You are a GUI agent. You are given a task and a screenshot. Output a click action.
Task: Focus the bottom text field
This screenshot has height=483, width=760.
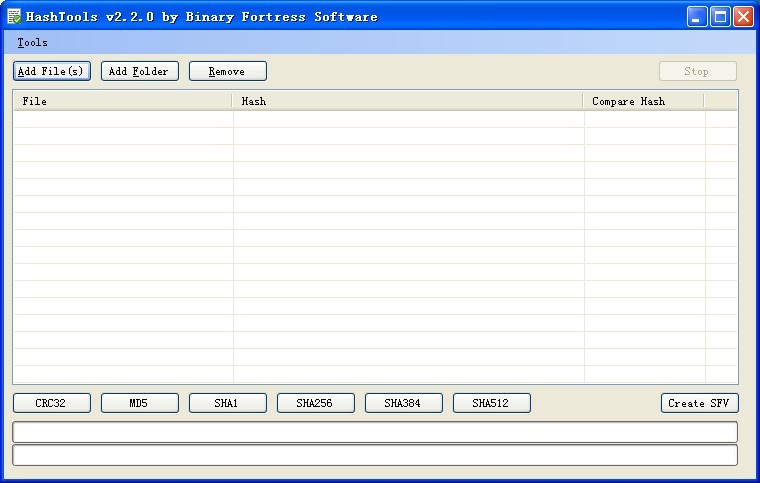[x=374, y=455]
